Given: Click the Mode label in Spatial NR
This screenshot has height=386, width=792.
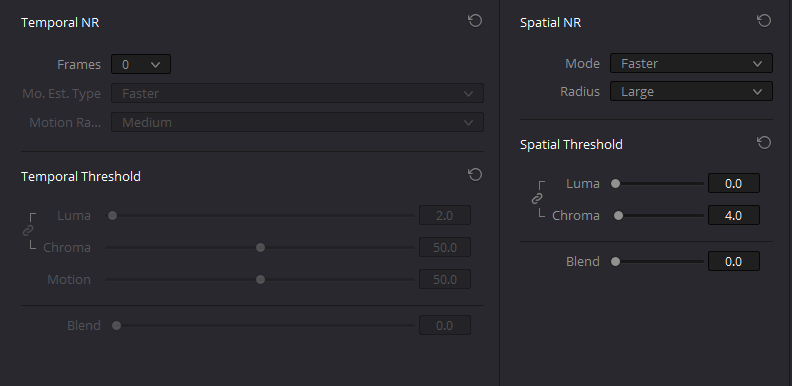Looking at the screenshot, I should tap(582, 64).
